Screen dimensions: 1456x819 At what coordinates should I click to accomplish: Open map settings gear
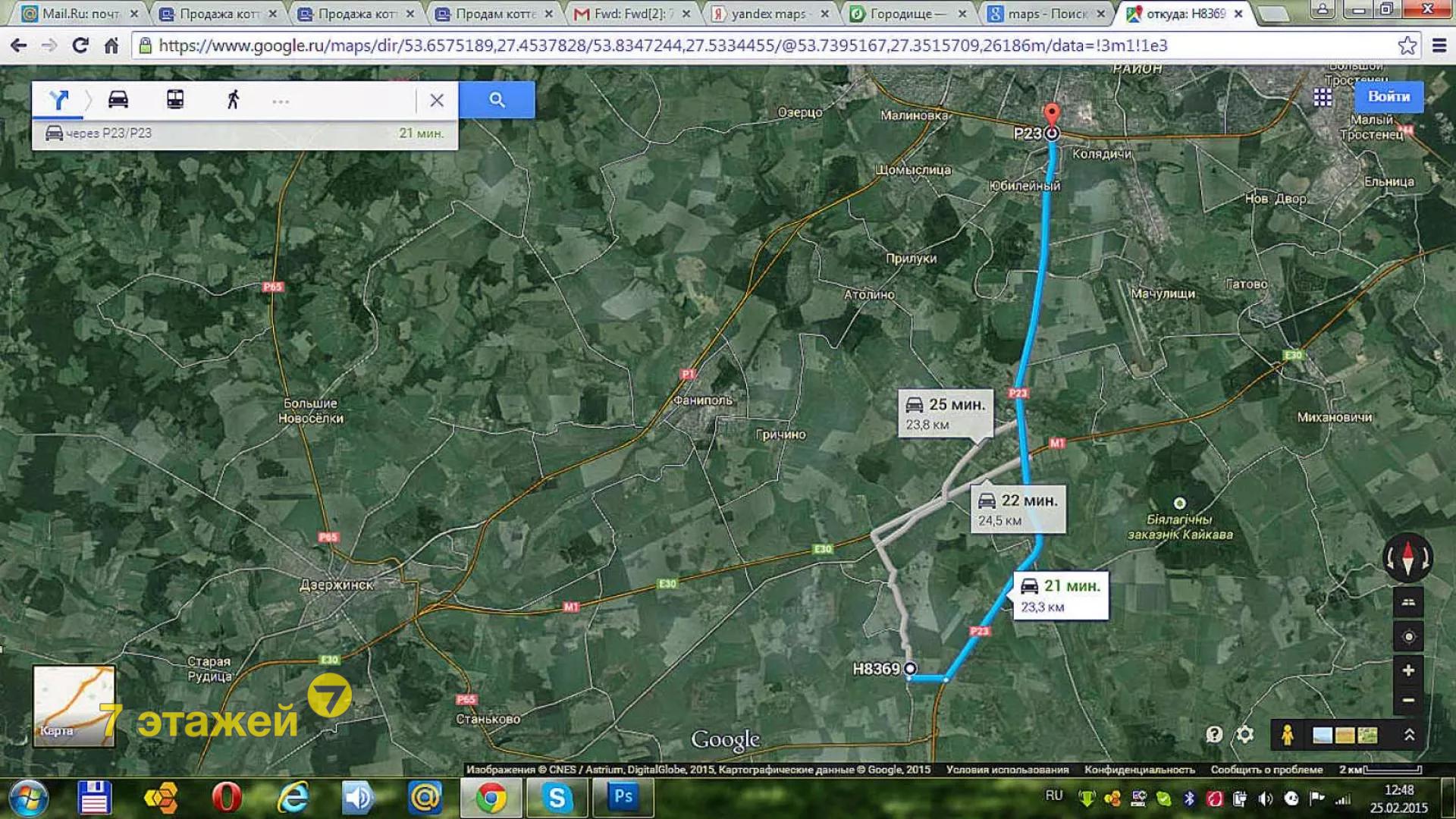click(x=1244, y=734)
